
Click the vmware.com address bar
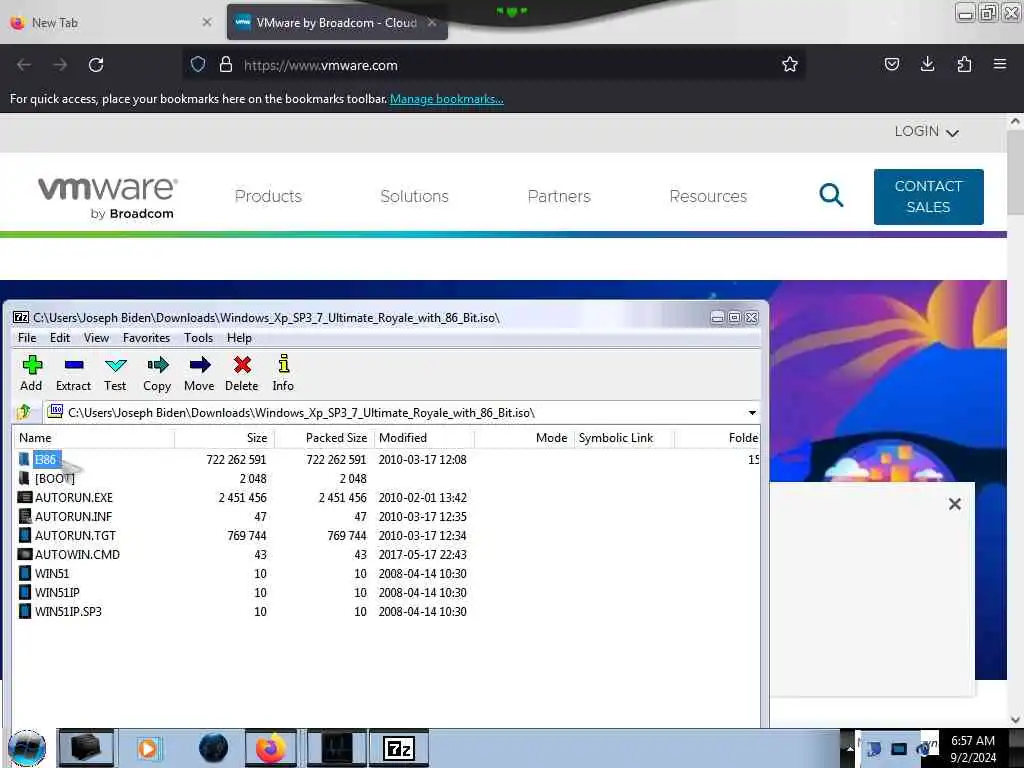point(494,65)
